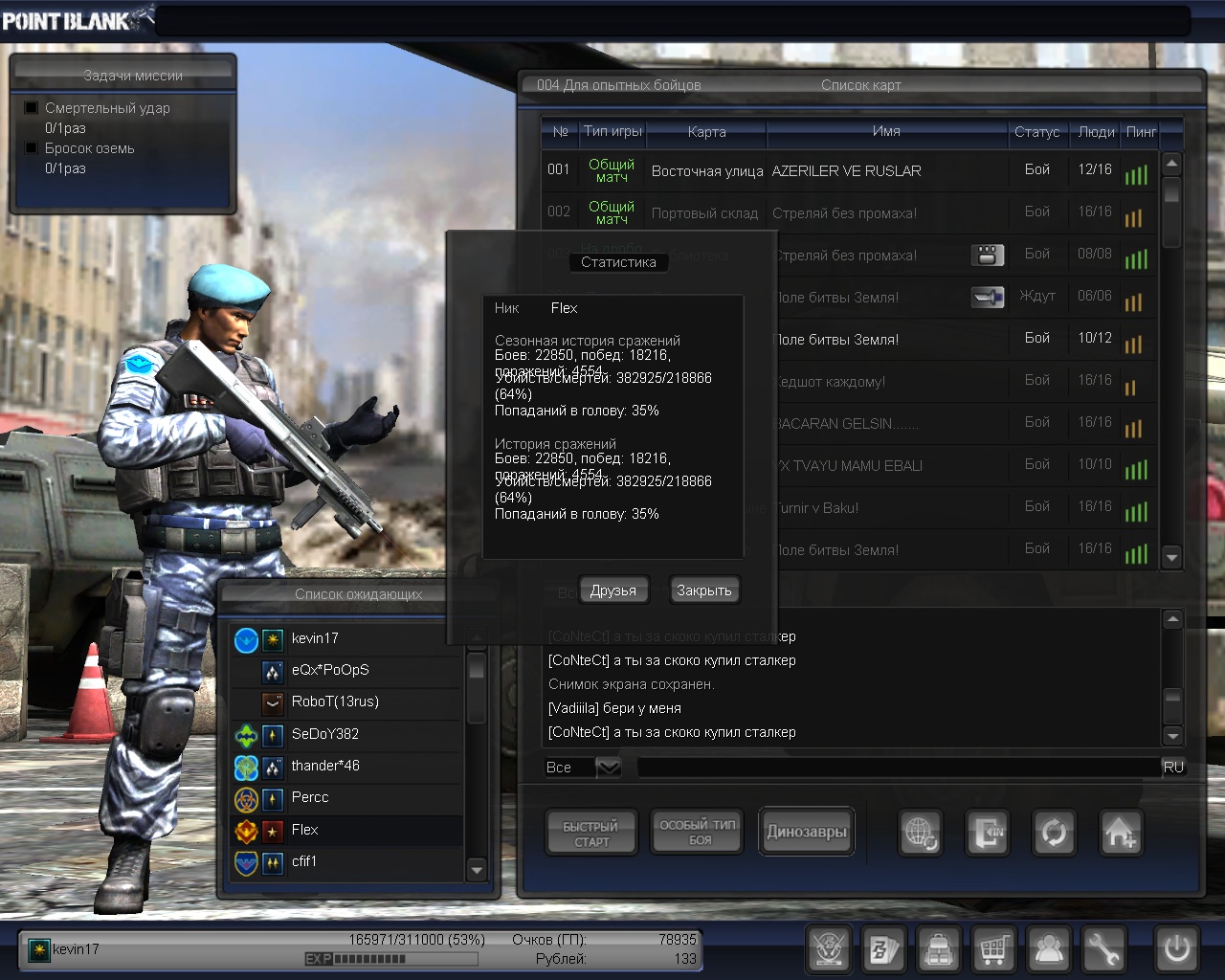Click the Особый тип боя button
This screenshot has width=1225, height=980.
pyautogui.click(x=699, y=832)
